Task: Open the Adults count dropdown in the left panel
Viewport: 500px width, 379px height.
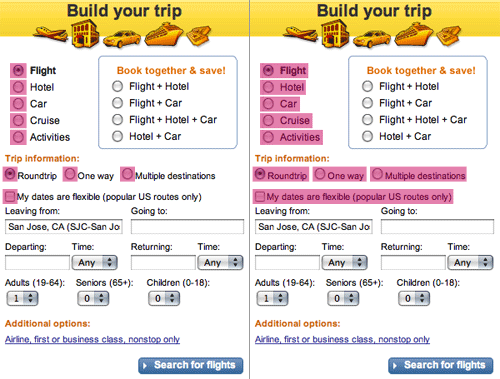Action: coord(22,298)
